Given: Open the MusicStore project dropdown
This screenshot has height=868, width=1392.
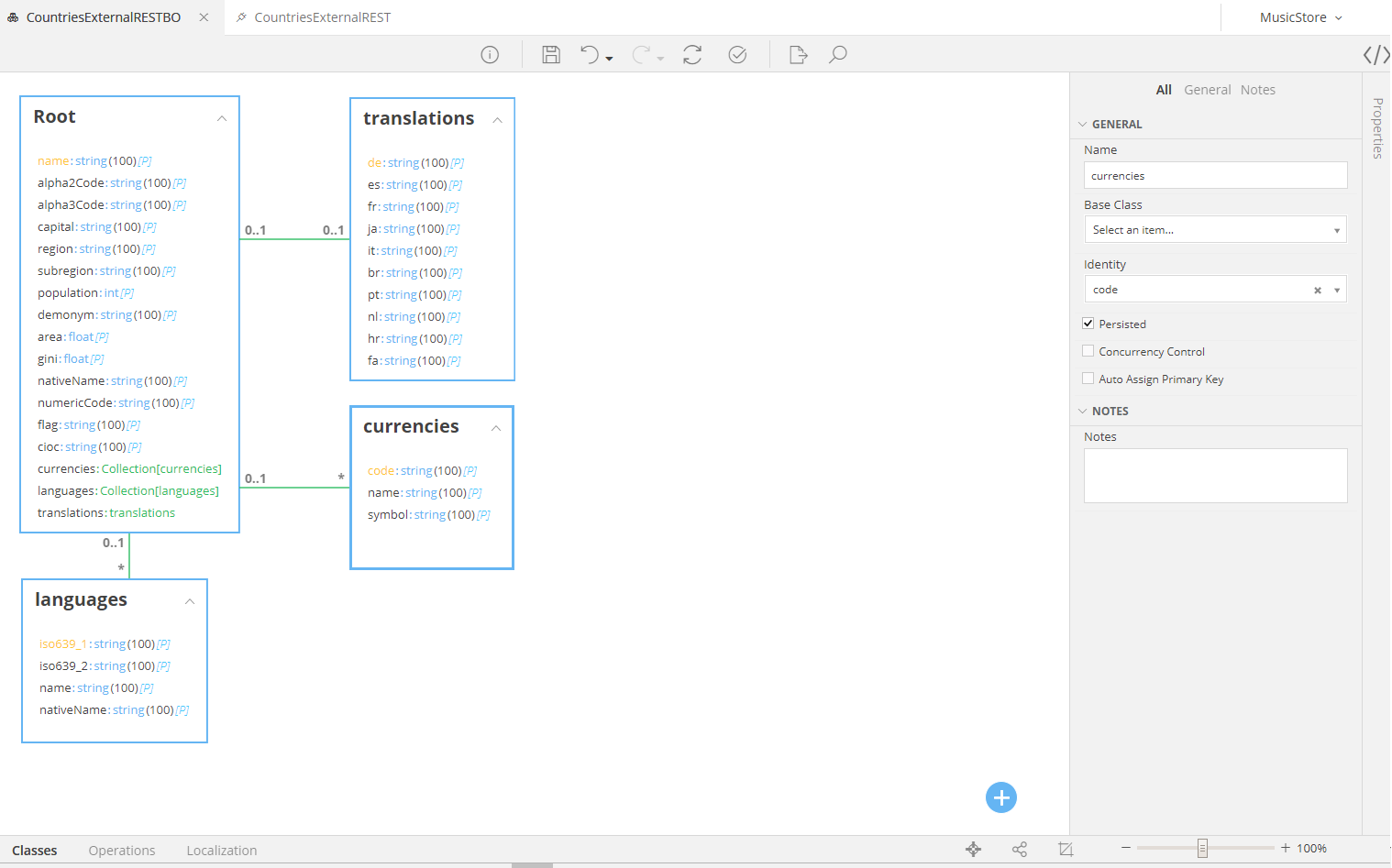Looking at the screenshot, I should tap(1300, 17).
